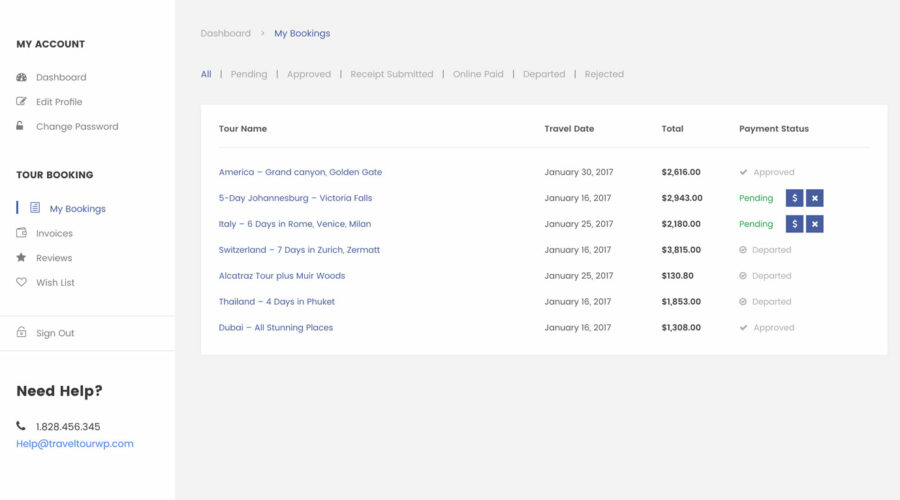The image size is (900, 500).
Task: Open My Bookings in sidebar menu
Action: tap(77, 209)
